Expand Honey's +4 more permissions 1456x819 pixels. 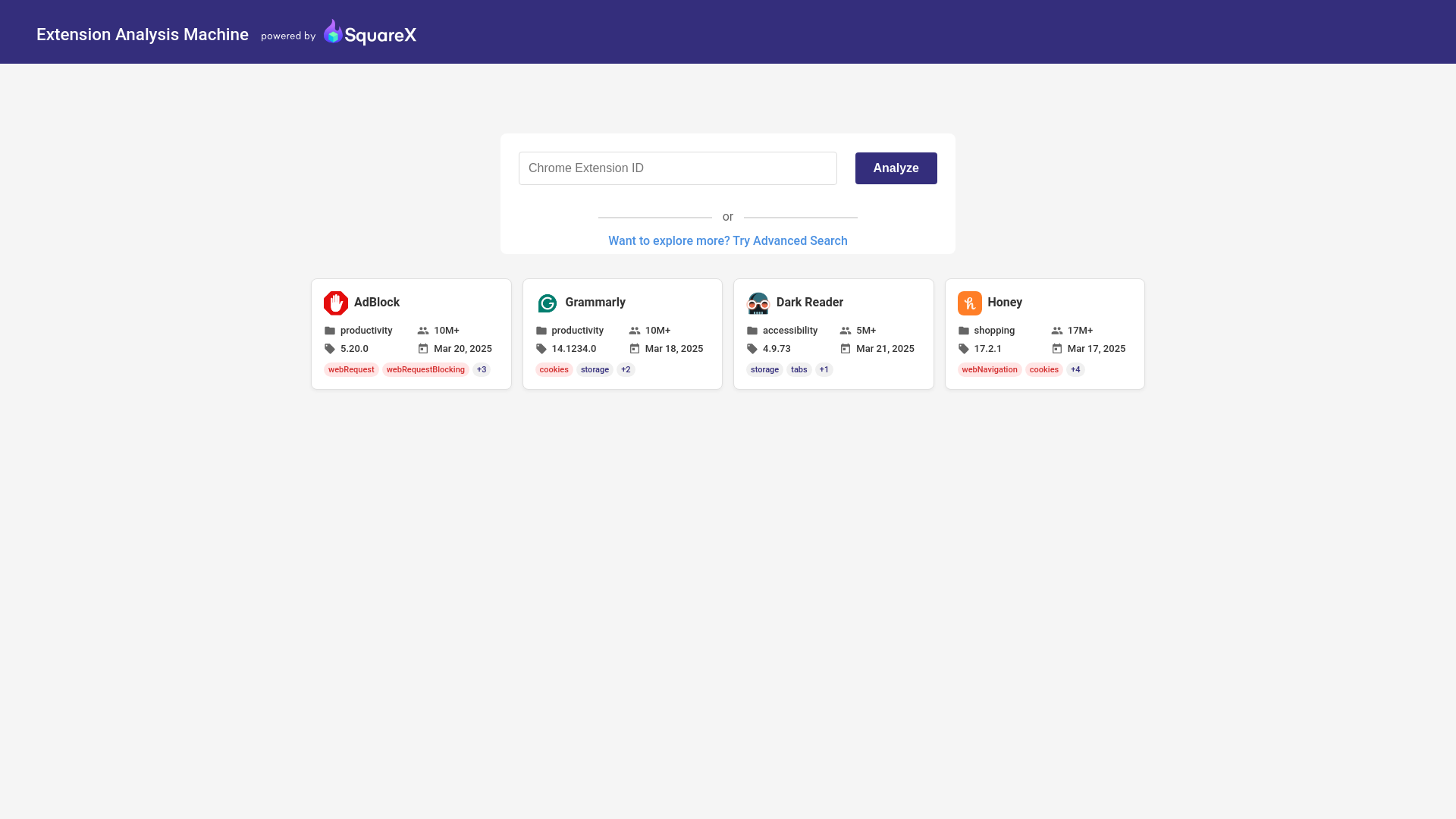pos(1075,370)
